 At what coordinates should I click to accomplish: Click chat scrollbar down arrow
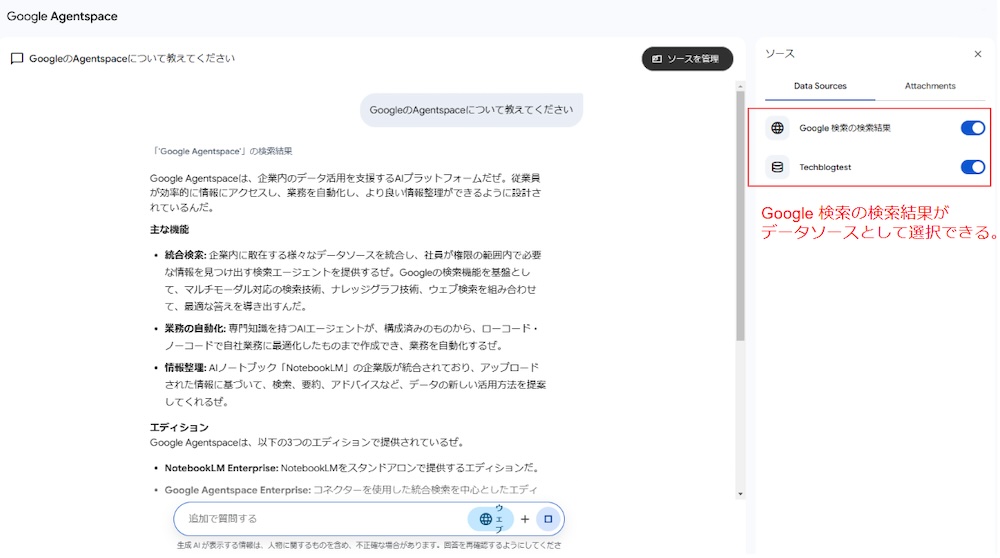tap(740, 494)
